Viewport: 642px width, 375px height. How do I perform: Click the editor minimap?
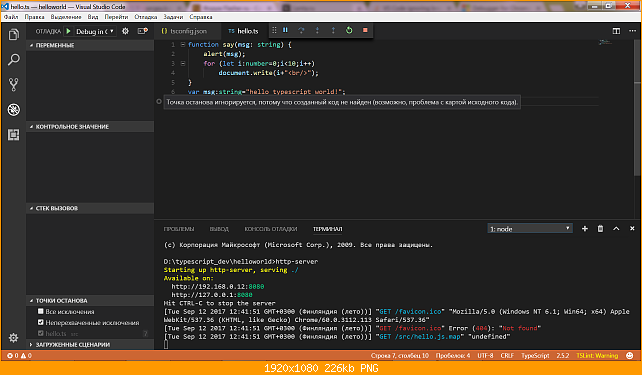[x=606, y=43]
